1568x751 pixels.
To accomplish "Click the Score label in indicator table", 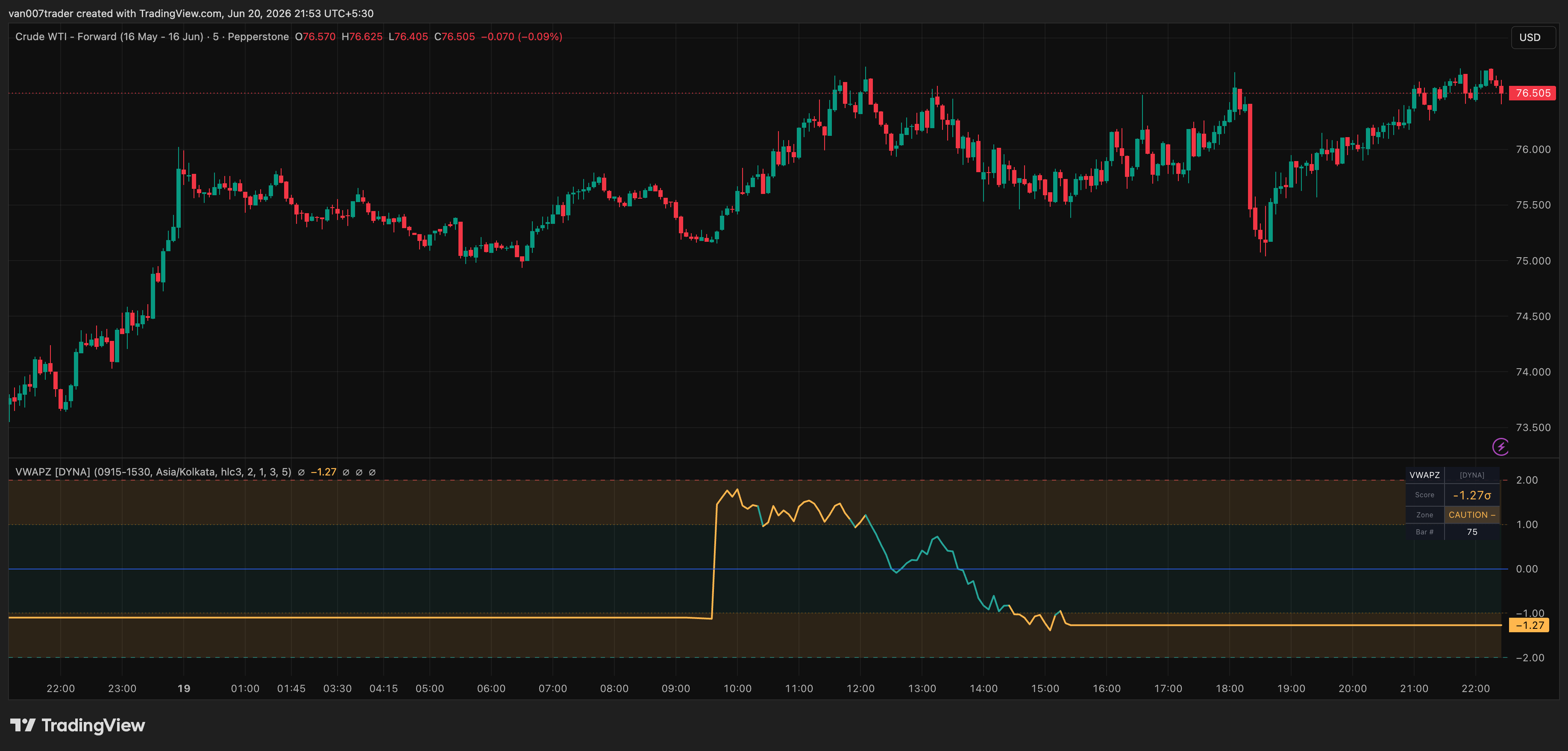I will [1424, 496].
